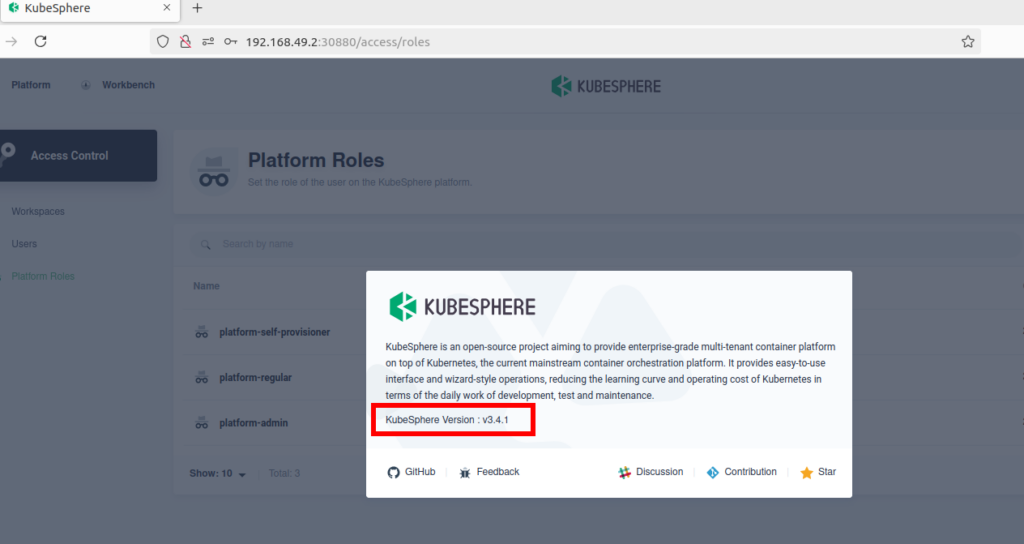Click the platform-self-provisioner role icon
Viewport: 1024px width, 544px height.
pos(202,332)
